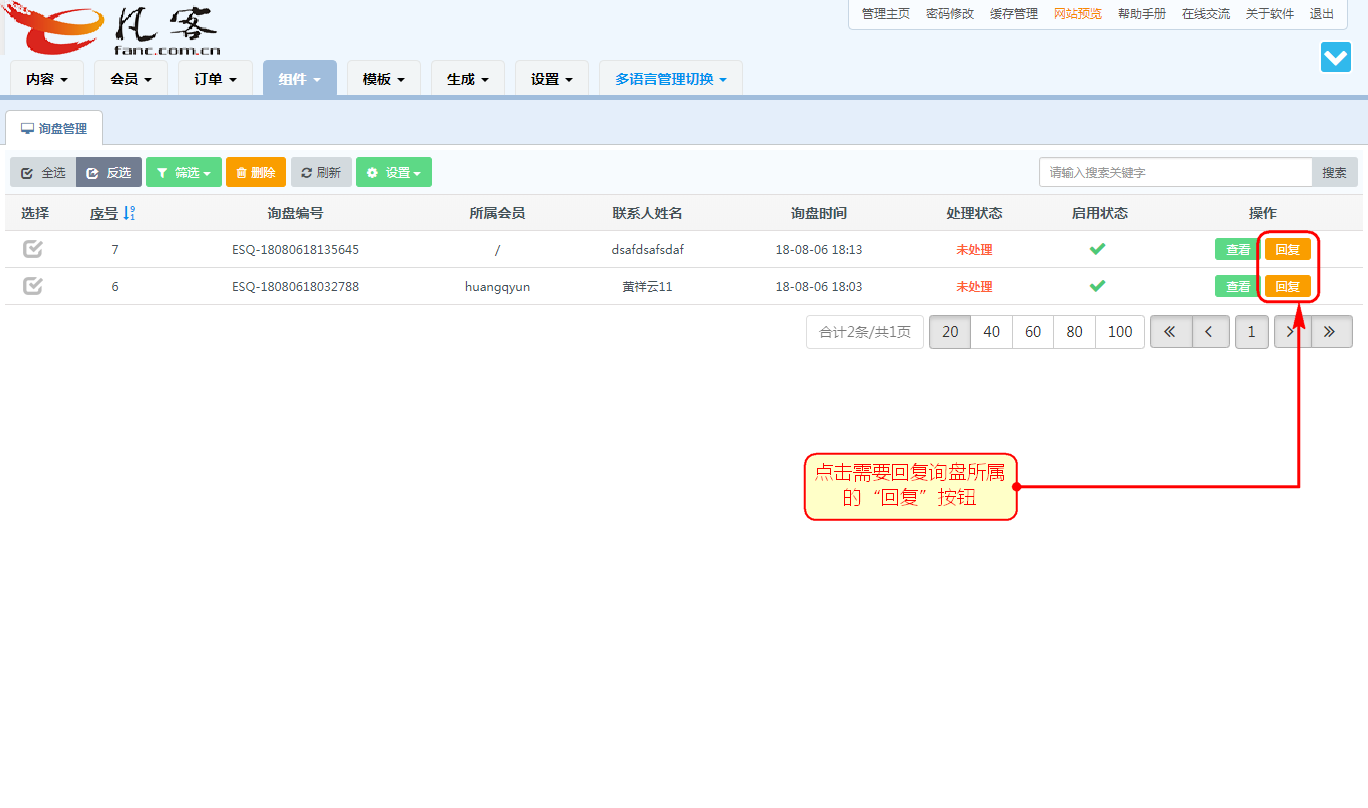The height and width of the screenshot is (808, 1368).
Task: Switch to the 询盘管理 tab
Action: (x=54, y=129)
